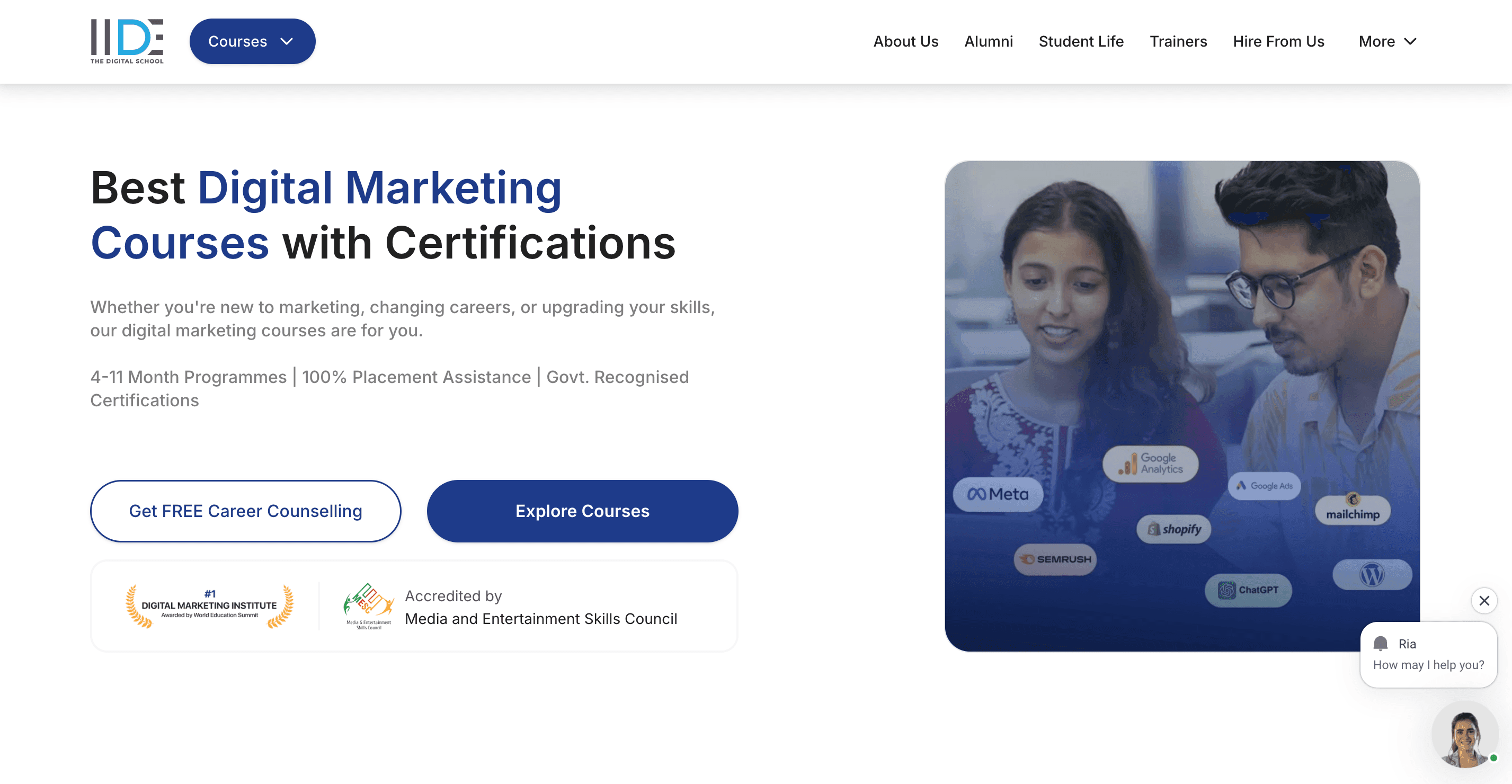Open the About Us page
The height and width of the screenshot is (784, 1512).
click(x=906, y=42)
